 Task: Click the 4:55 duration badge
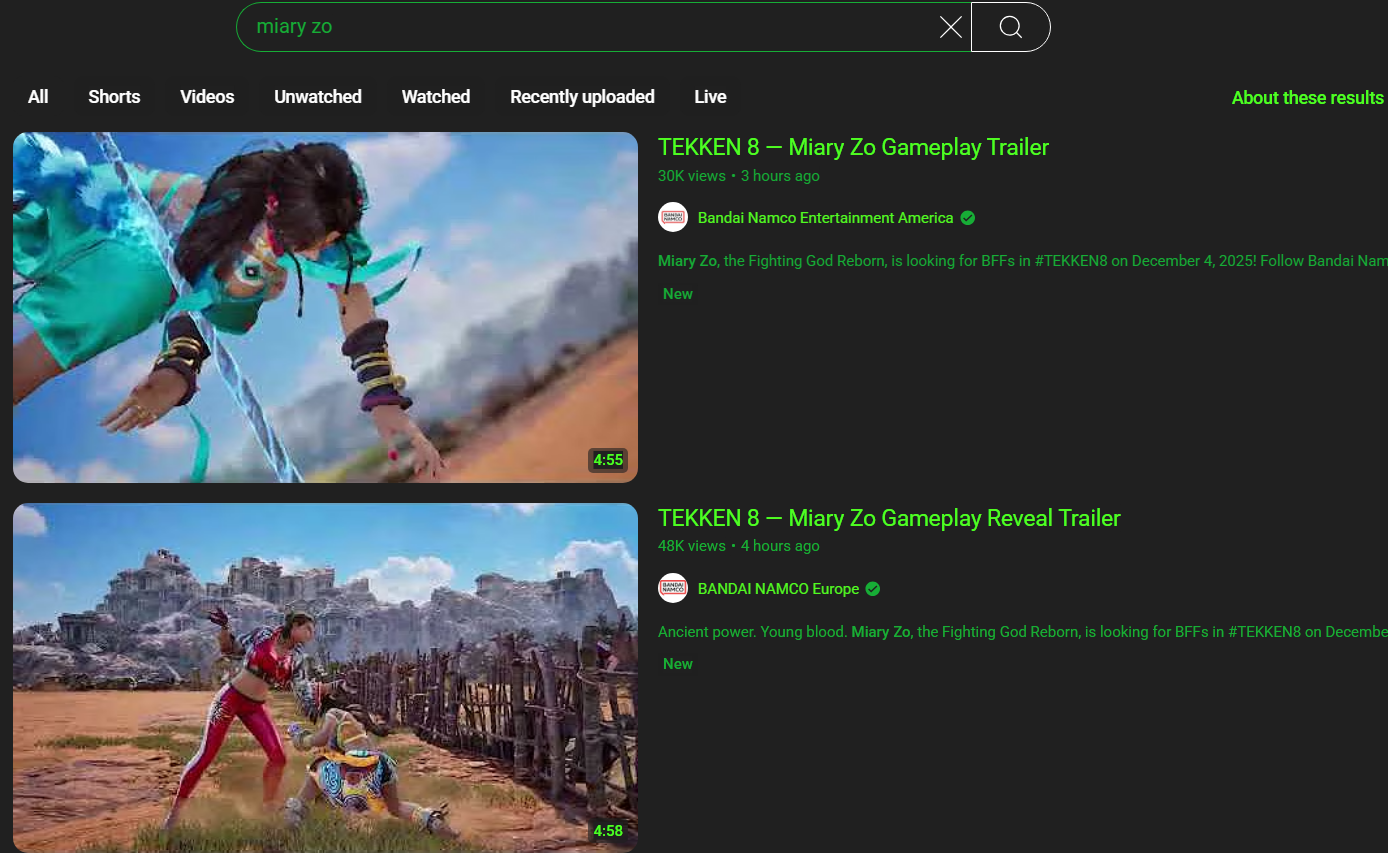tap(608, 461)
